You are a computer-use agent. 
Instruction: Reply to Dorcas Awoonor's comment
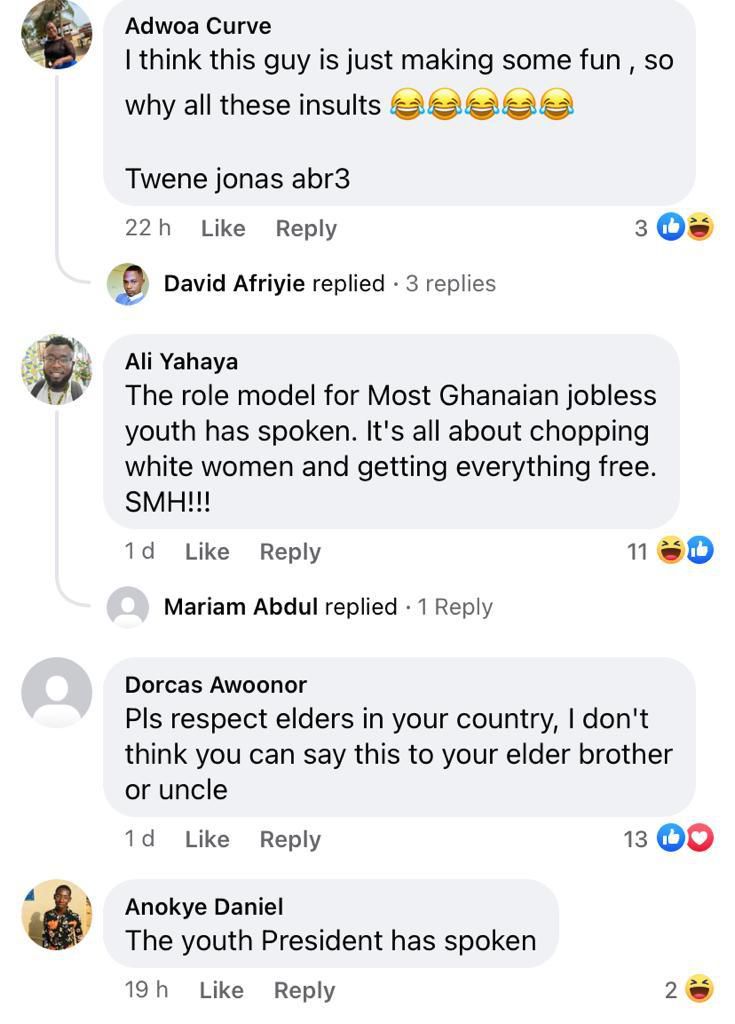[290, 839]
